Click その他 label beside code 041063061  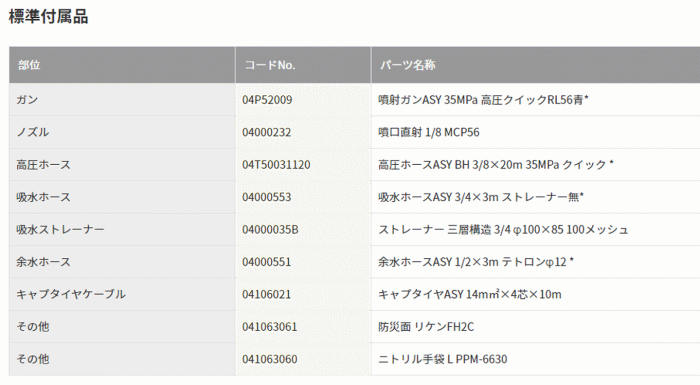33,326
